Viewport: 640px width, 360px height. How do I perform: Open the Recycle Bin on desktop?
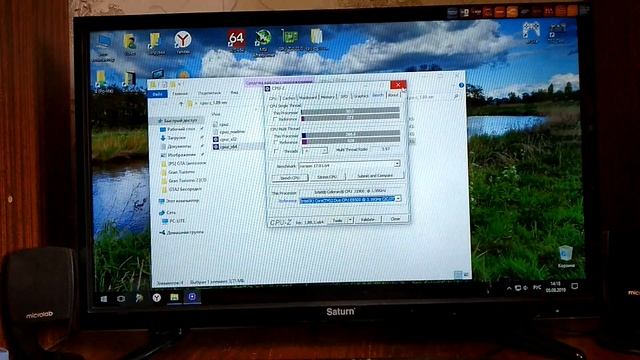click(x=566, y=256)
